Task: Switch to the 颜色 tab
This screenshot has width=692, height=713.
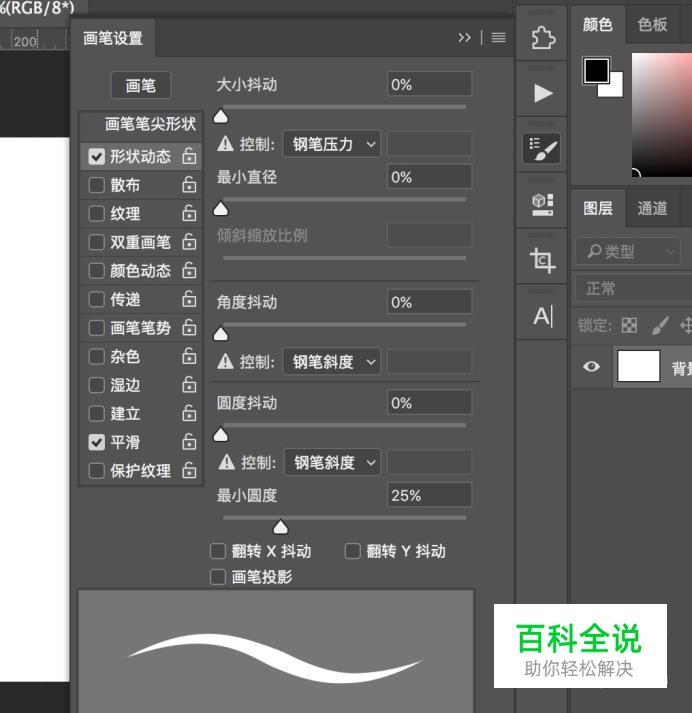Action: pos(597,25)
